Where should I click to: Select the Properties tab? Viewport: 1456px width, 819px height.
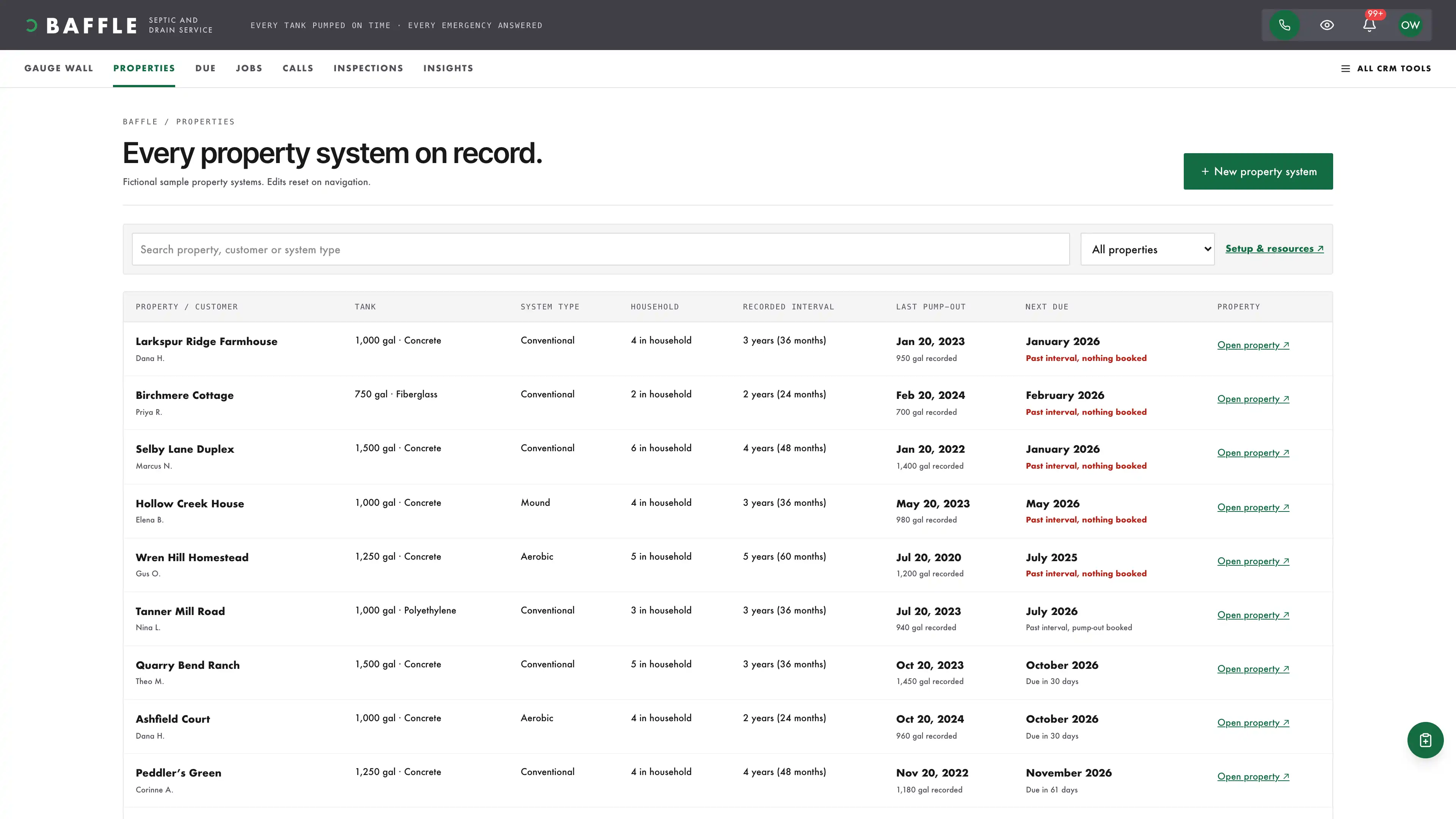(144, 68)
